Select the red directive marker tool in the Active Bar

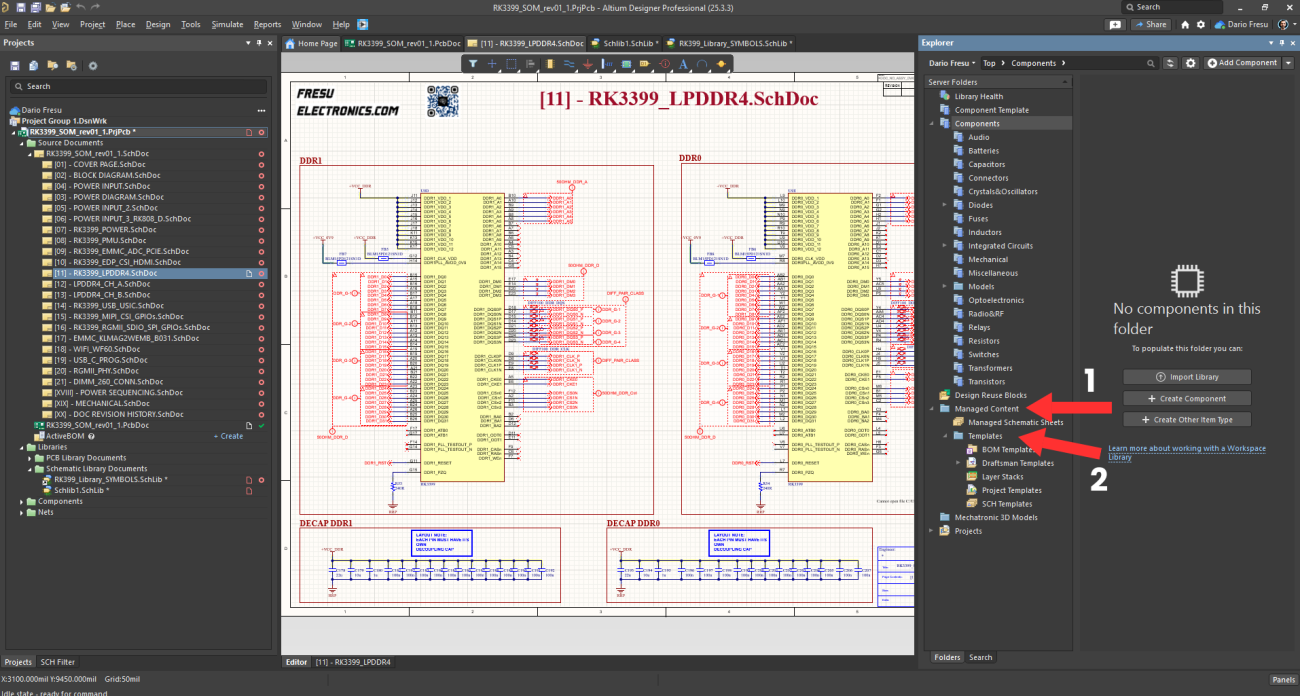pos(665,63)
